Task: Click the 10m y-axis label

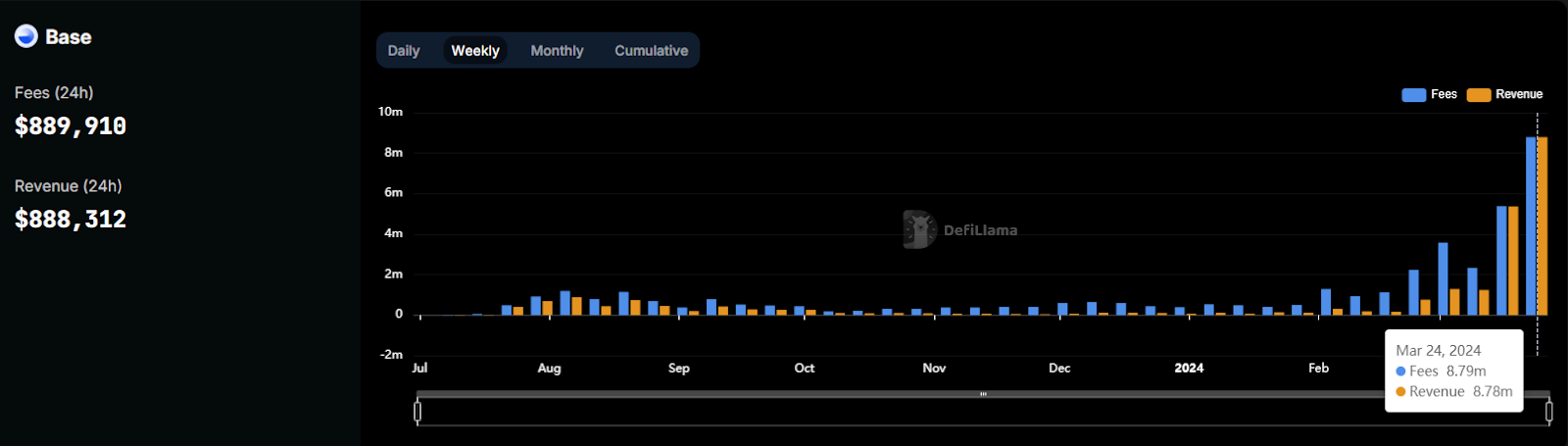Action: pos(390,112)
